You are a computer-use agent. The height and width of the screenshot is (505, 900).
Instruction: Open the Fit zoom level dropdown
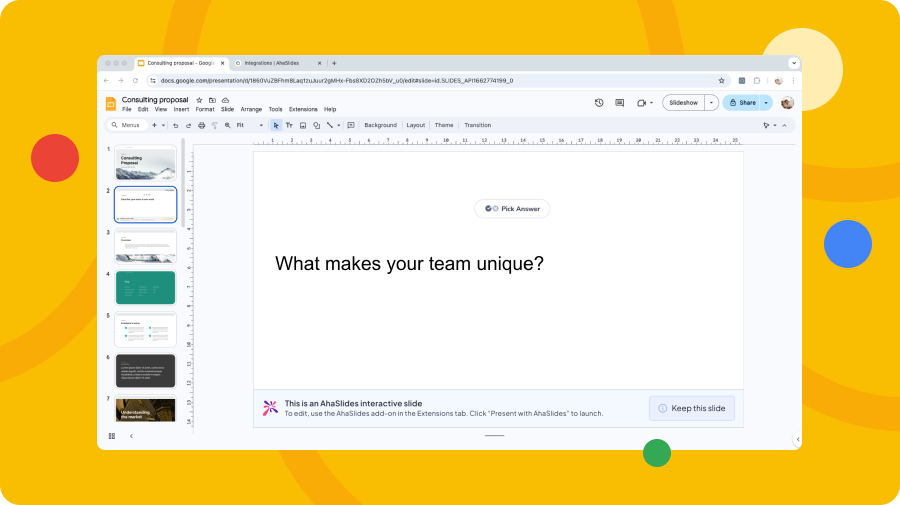249,125
